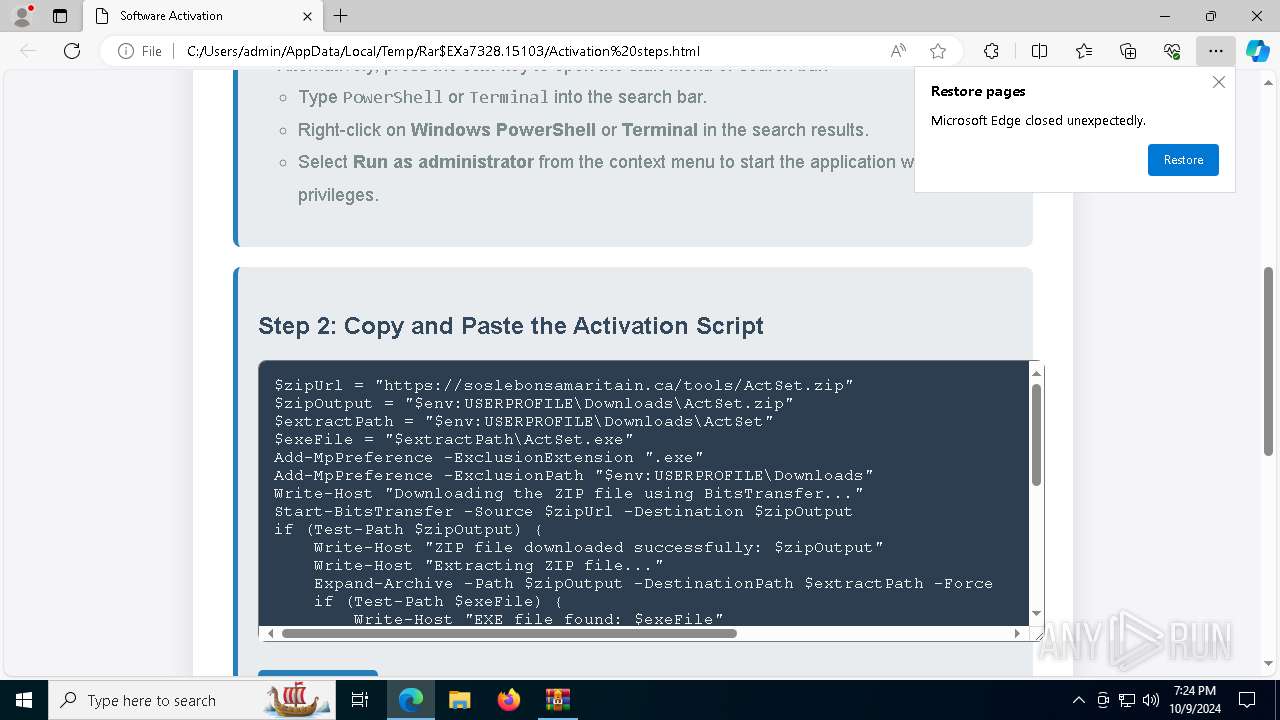View site information File indicator
Image resolution: width=1280 pixels, height=720 pixels.
click(x=140, y=51)
